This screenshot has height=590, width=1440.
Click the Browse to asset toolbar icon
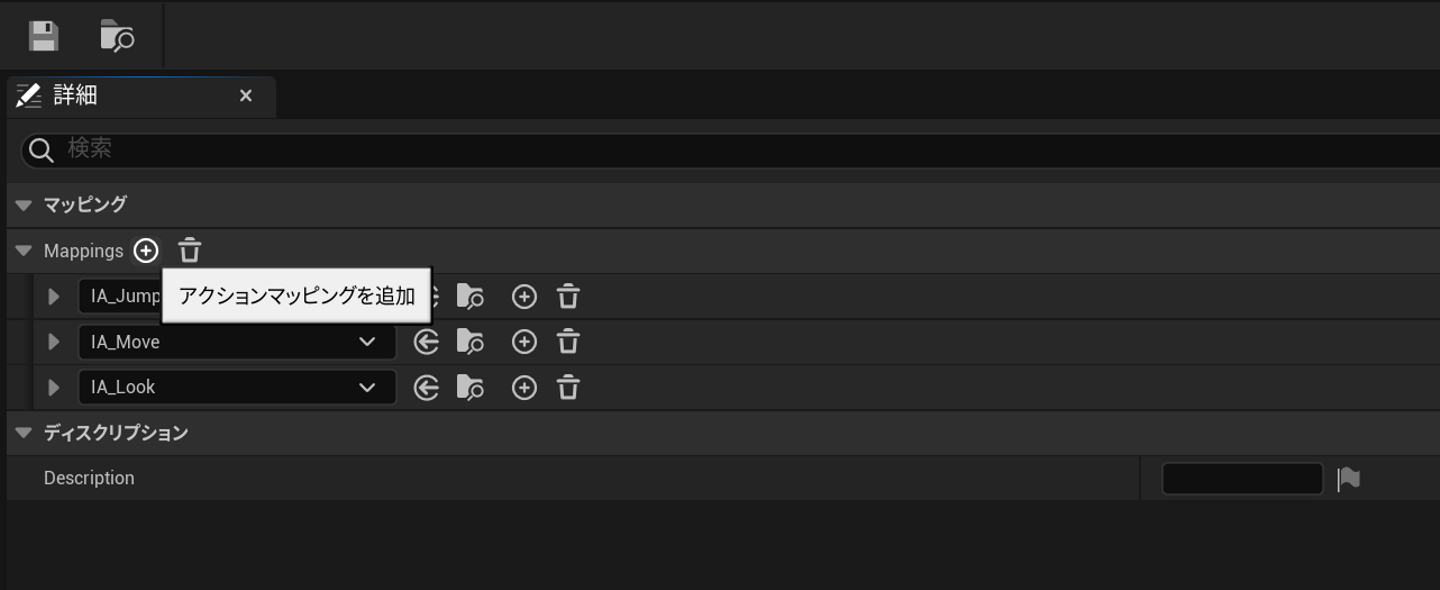[x=117, y=36]
